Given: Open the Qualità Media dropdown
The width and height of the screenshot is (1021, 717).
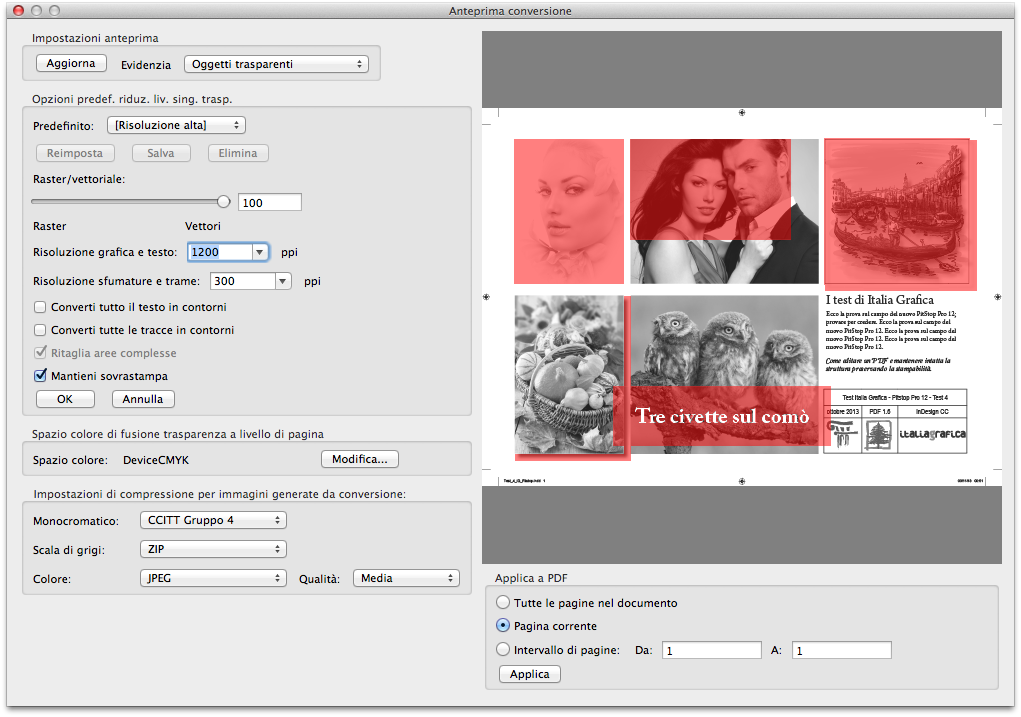Looking at the screenshot, I should coord(406,578).
